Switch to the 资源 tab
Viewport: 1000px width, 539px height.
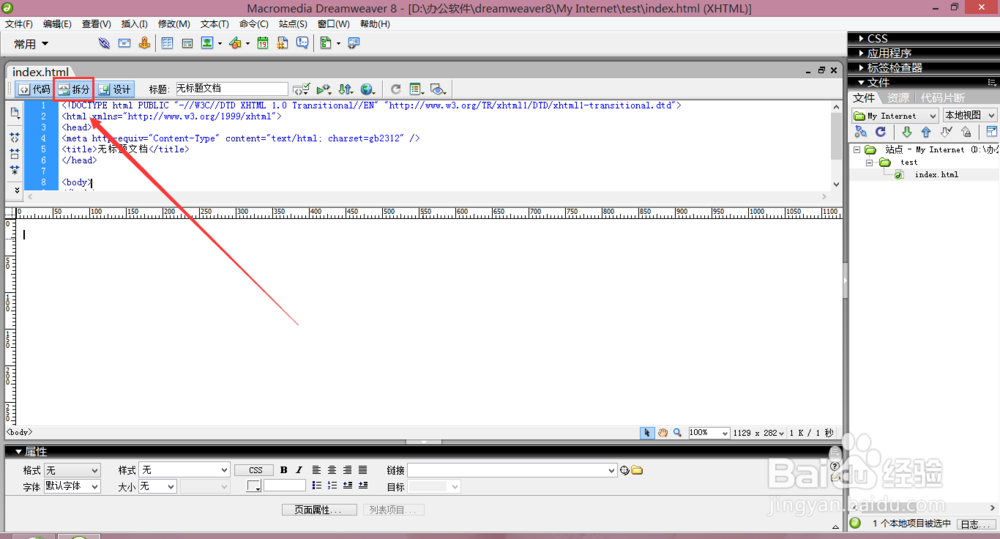(898, 98)
